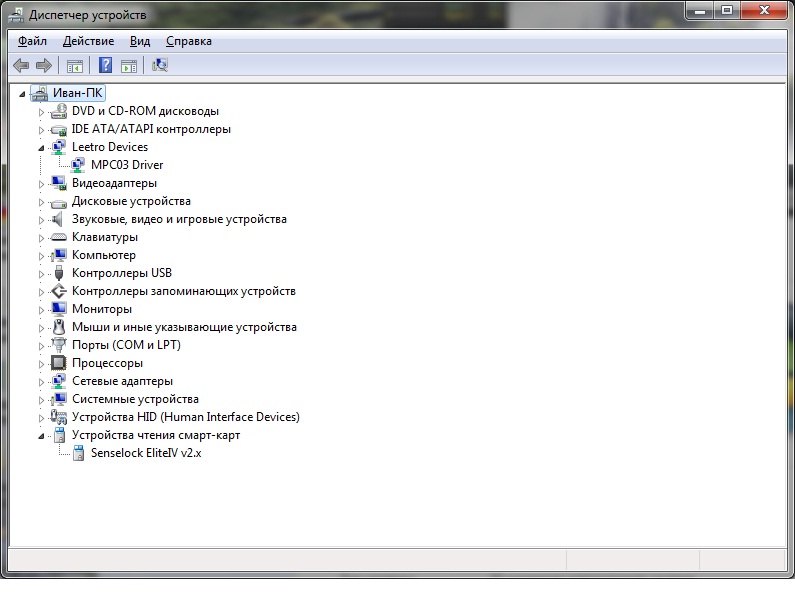Expand the Порты (COM и LPT) node
This screenshot has width=795, height=614.
pos(42,346)
